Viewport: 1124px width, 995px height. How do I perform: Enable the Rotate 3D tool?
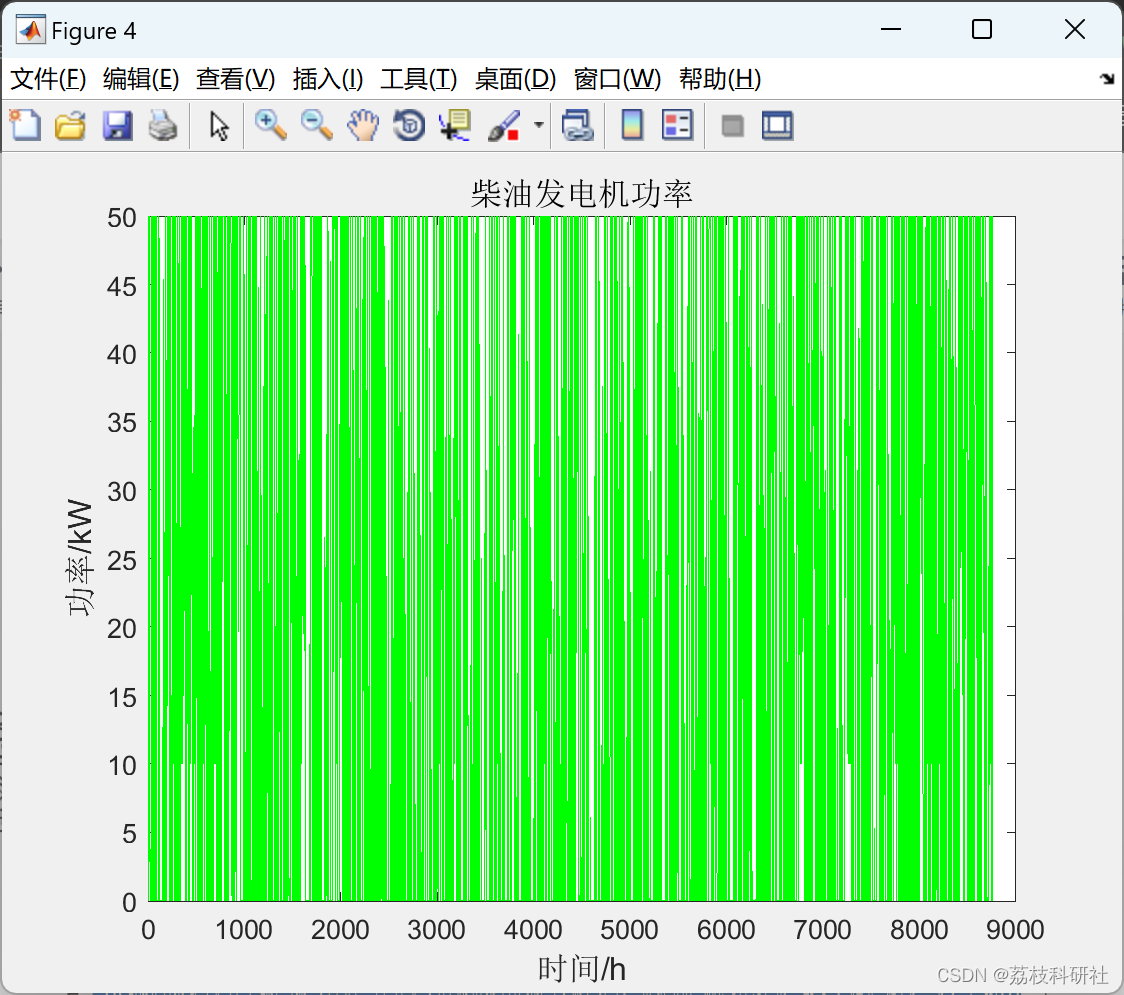click(x=409, y=125)
